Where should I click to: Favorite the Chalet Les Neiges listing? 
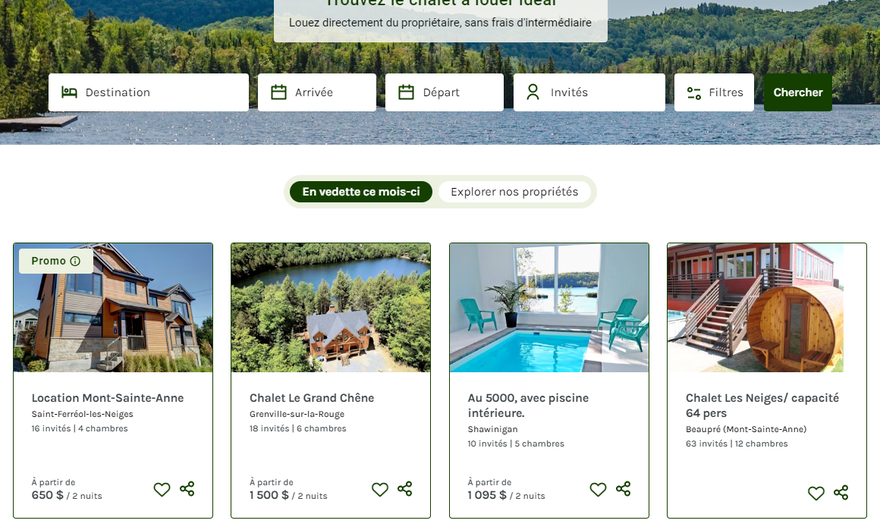816,493
